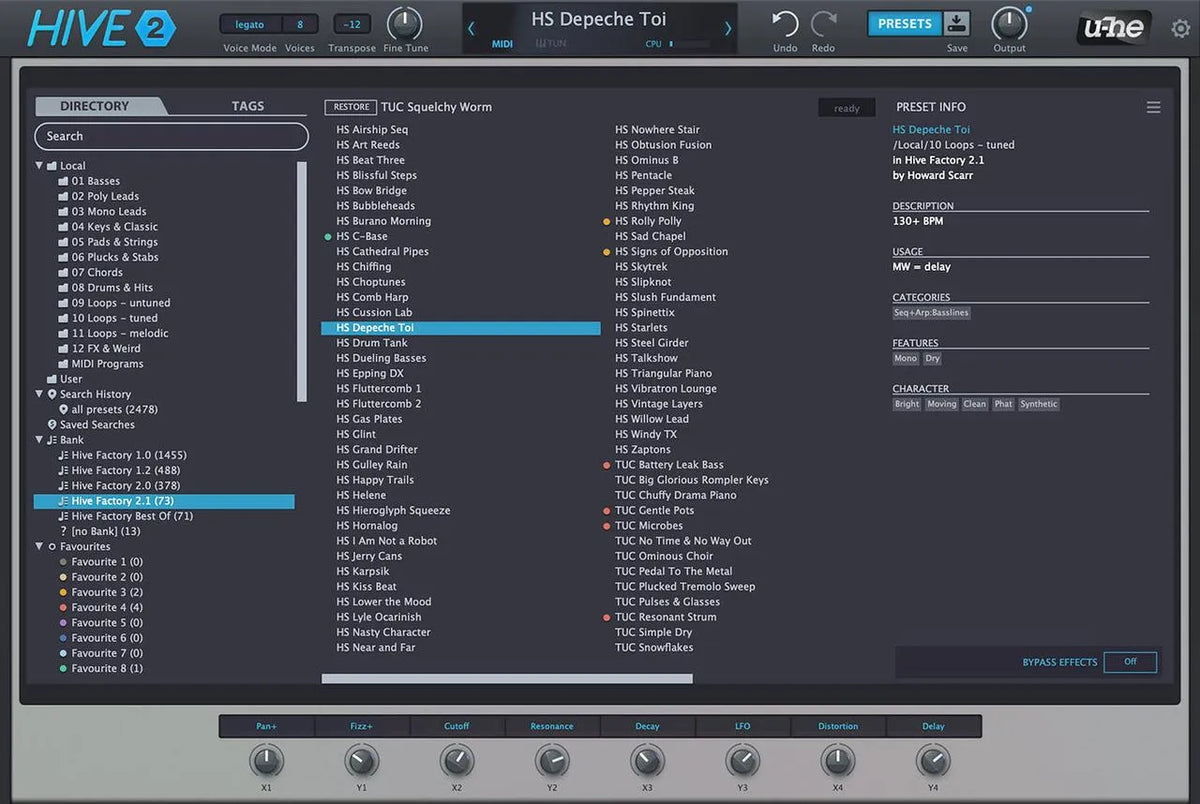Toggle the PRESETS browser button
The width and height of the screenshot is (1200, 804).
point(904,24)
